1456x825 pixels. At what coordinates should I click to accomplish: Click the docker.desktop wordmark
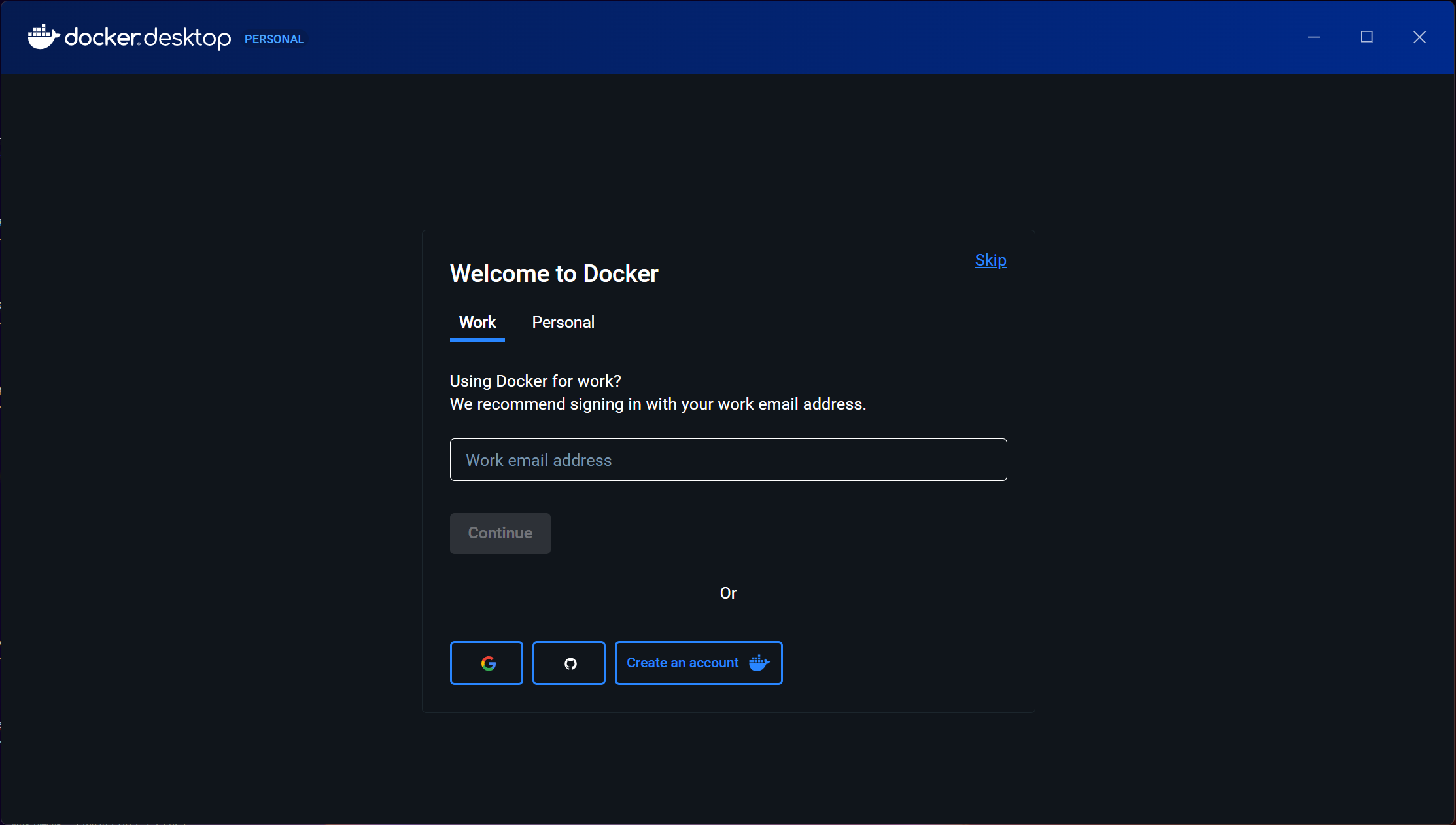pyautogui.click(x=147, y=38)
